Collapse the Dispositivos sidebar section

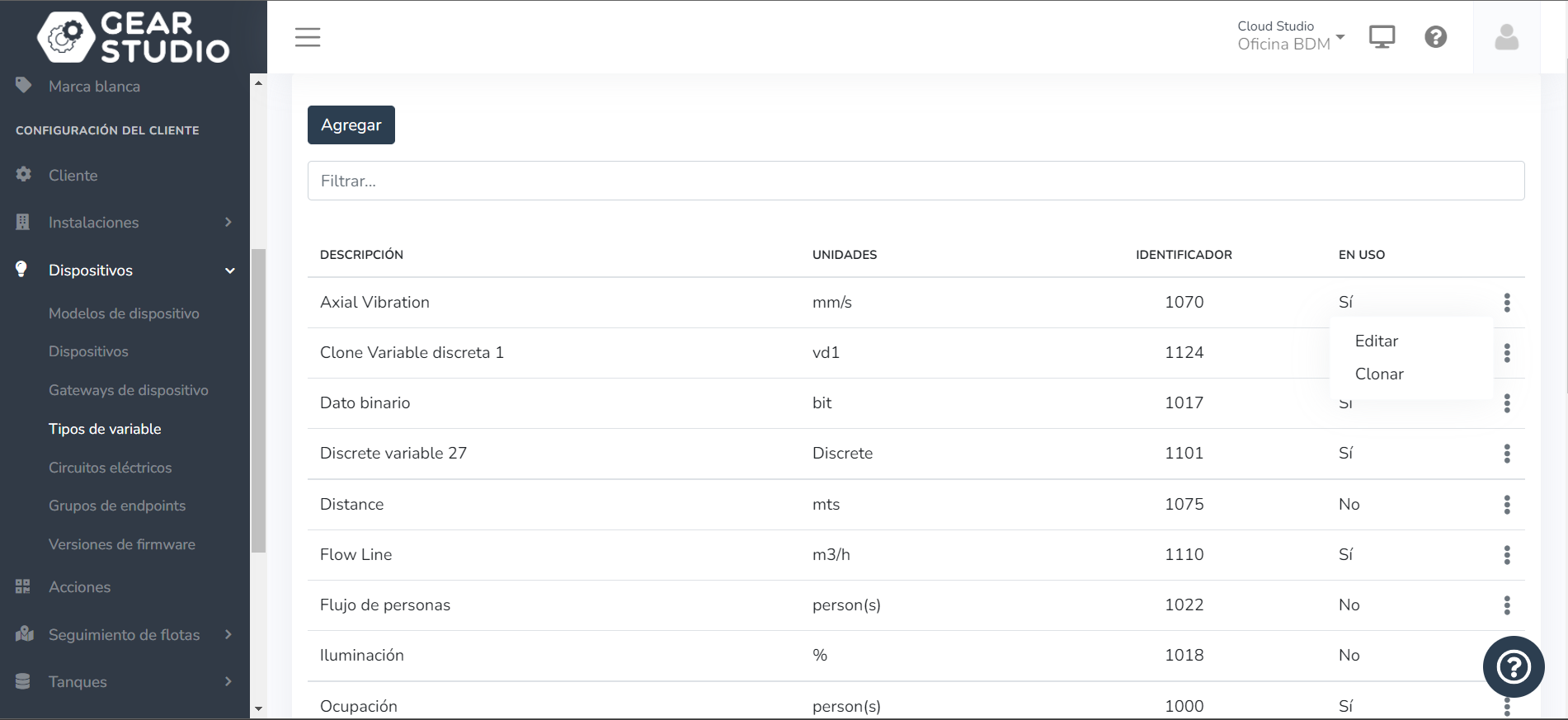124,271
